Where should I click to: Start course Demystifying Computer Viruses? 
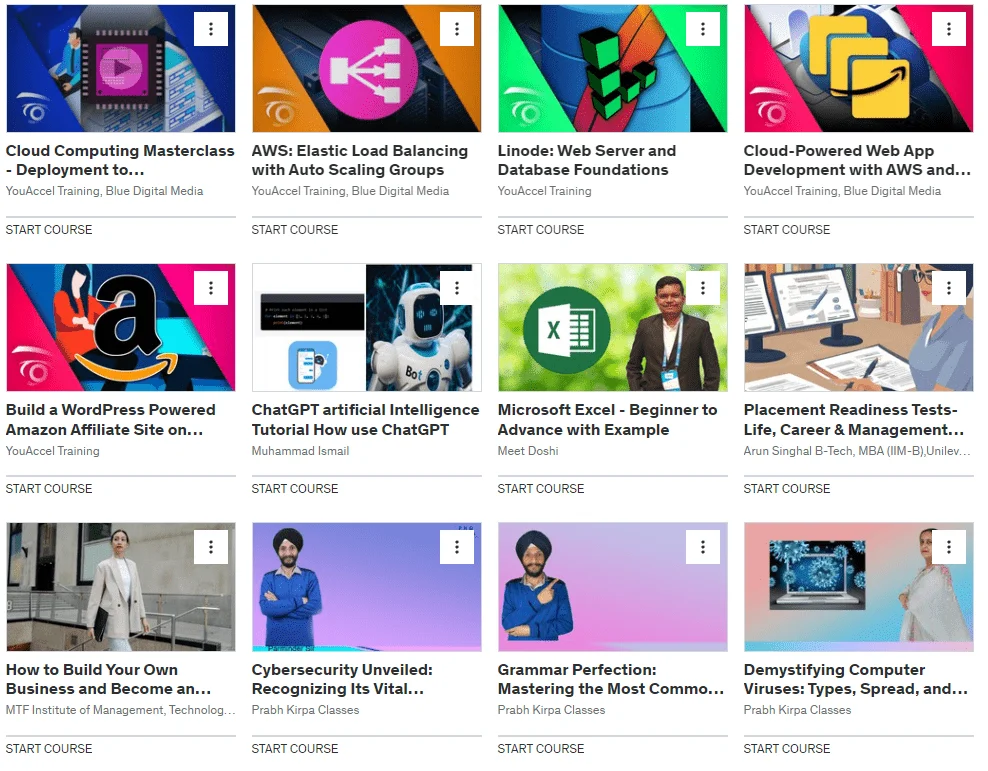pyautogui.click(x=786, y=749)
